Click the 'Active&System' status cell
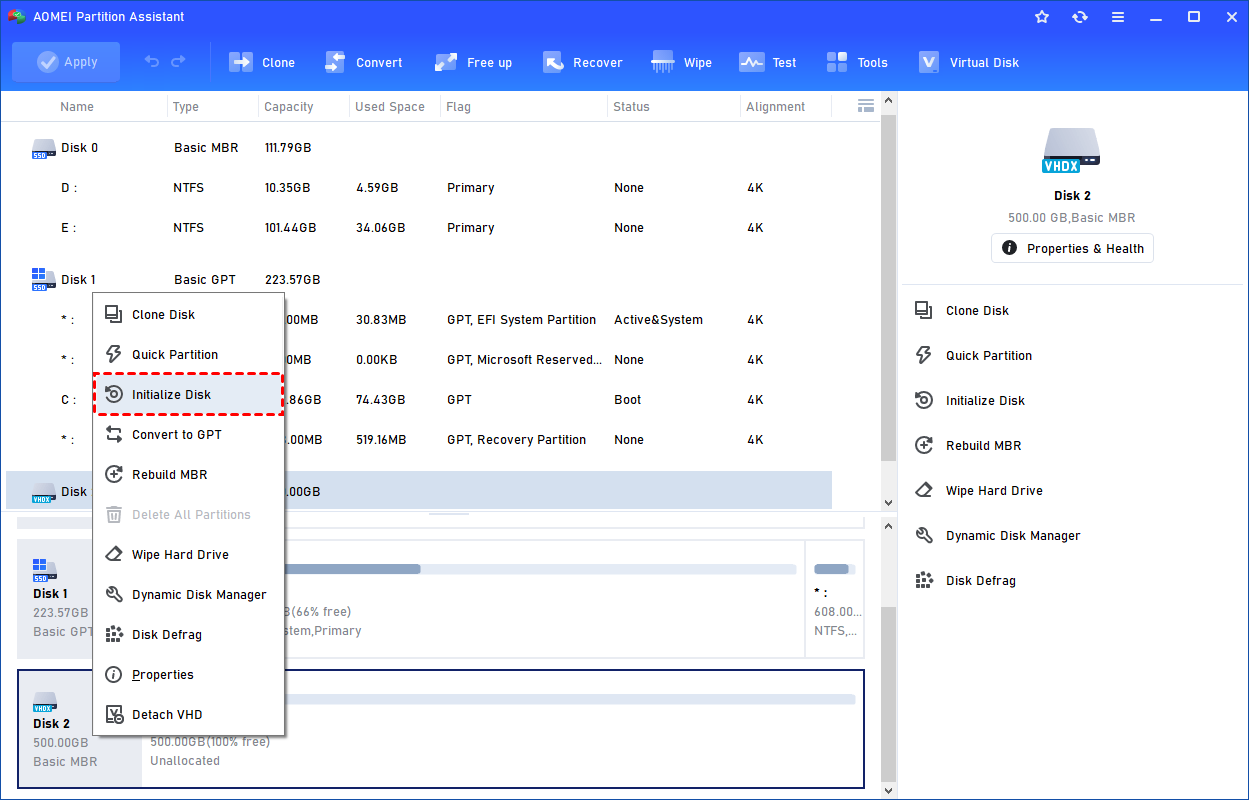The width and height of the screenshot is (1249, 800). point(658,320)
